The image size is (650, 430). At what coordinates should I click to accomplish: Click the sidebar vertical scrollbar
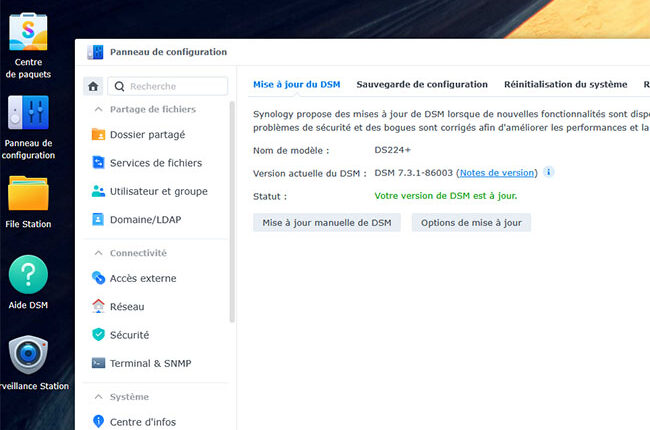point(232,212)
